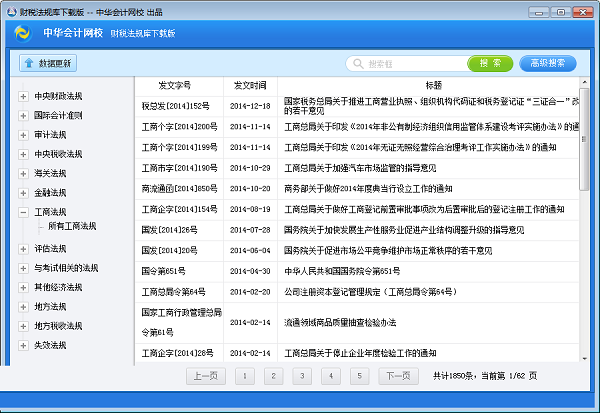Open regulation 国发[2014]26号
The height and width of the screenshot is (413, 600).
pos(170,230)
